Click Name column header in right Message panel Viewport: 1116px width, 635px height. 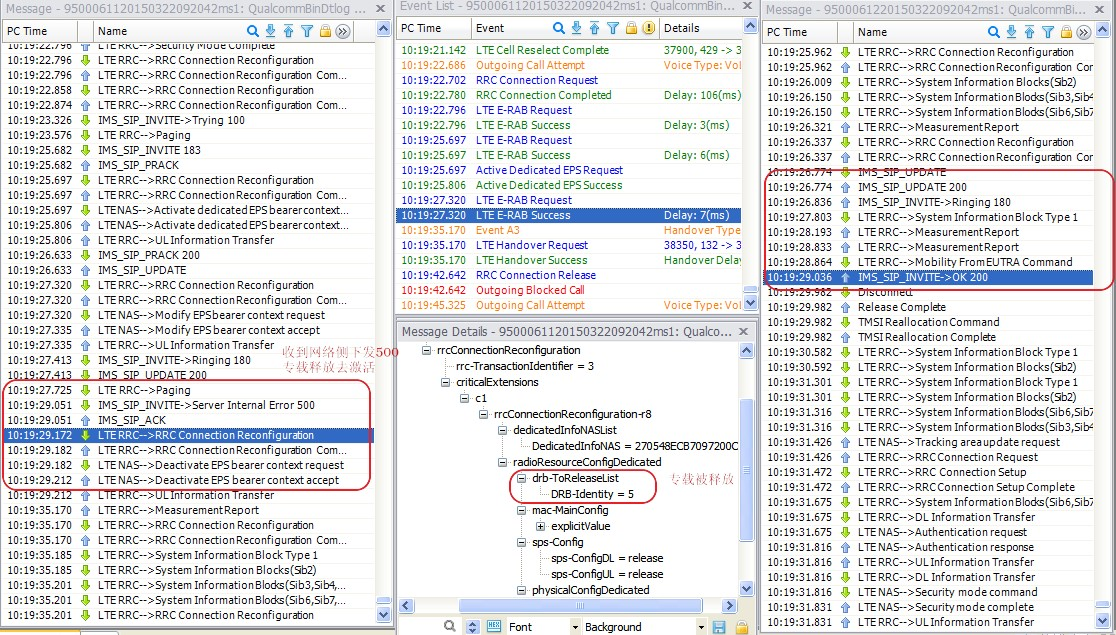pos(872,32)
